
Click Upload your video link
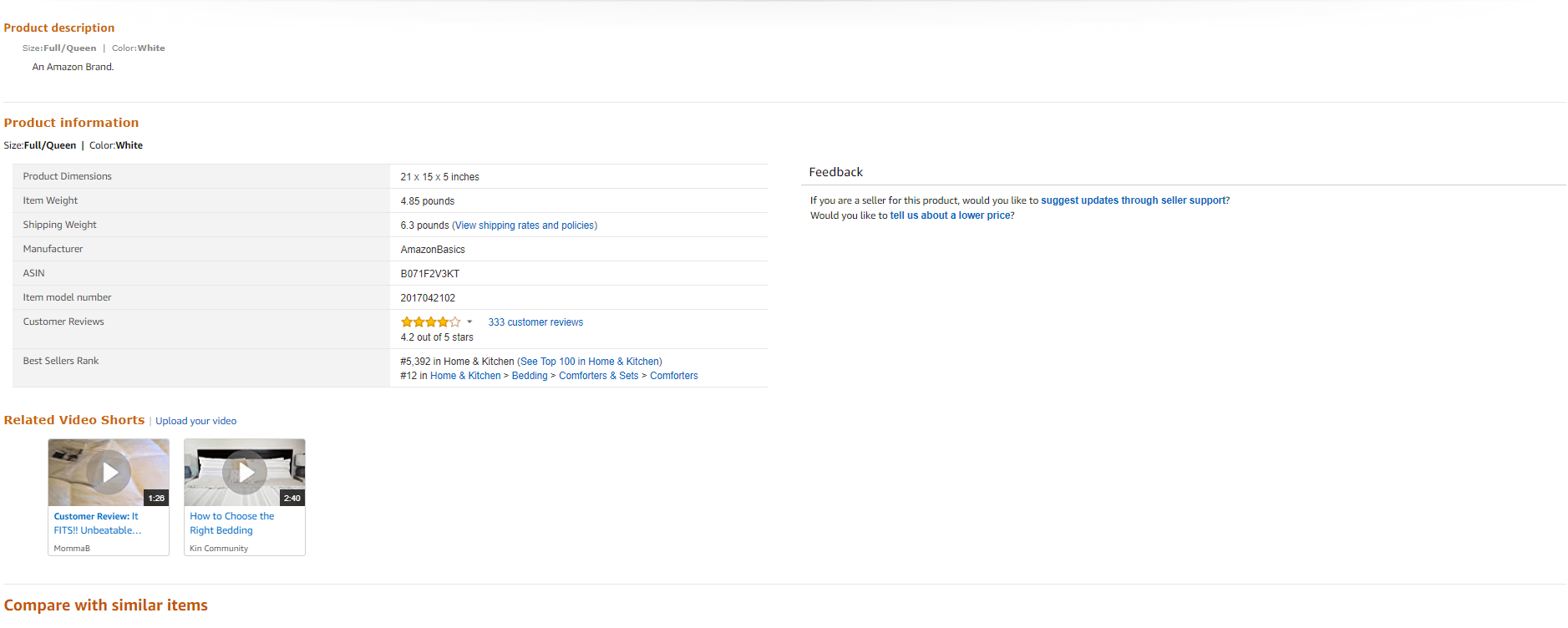(x=195, y=421)
